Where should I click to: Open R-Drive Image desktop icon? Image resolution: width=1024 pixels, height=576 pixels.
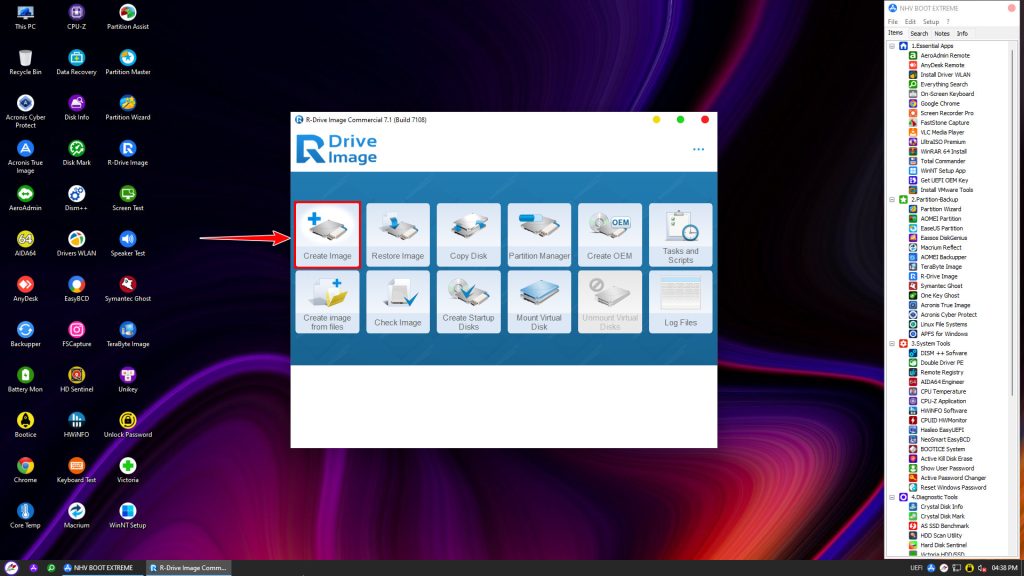point(128,153)
